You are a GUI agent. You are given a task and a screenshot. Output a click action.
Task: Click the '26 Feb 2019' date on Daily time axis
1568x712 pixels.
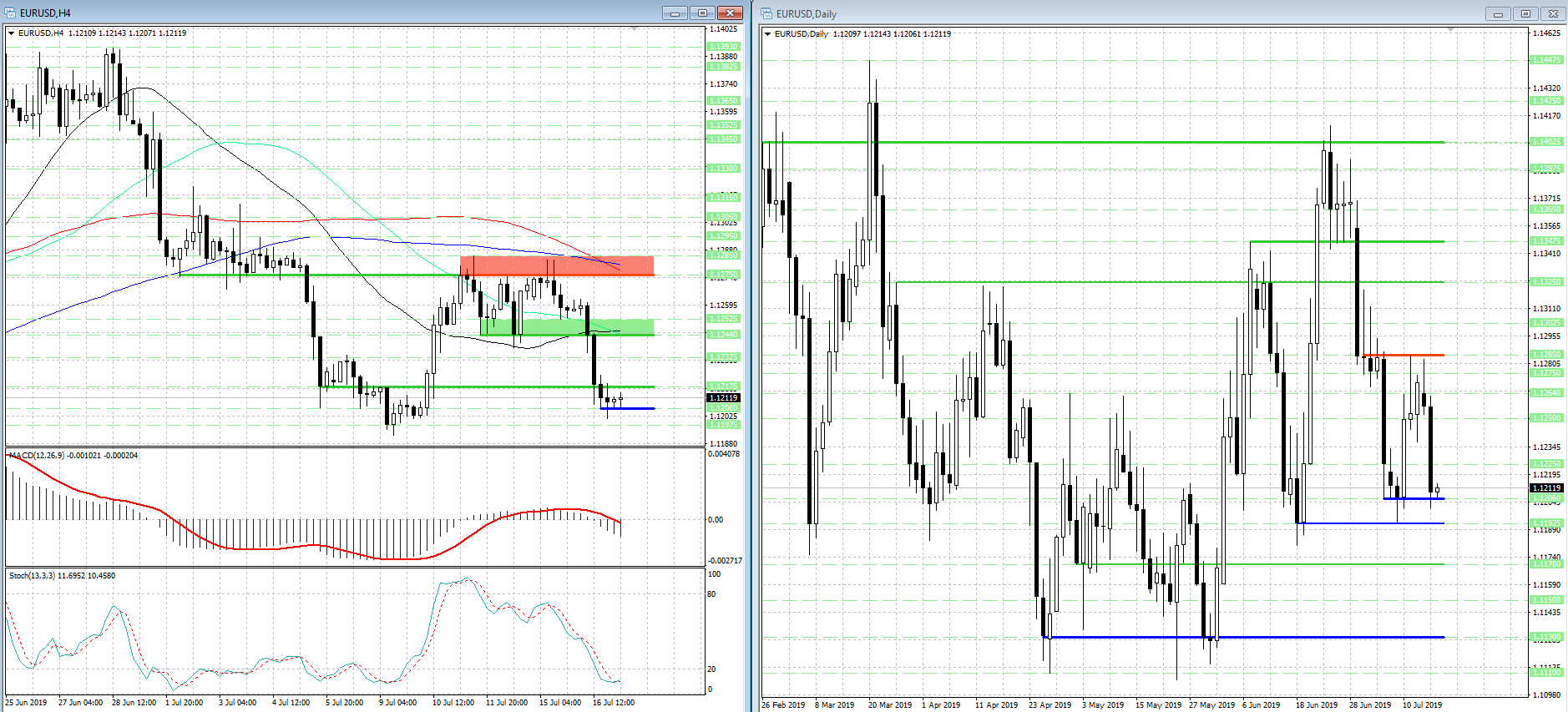[783, 705]
